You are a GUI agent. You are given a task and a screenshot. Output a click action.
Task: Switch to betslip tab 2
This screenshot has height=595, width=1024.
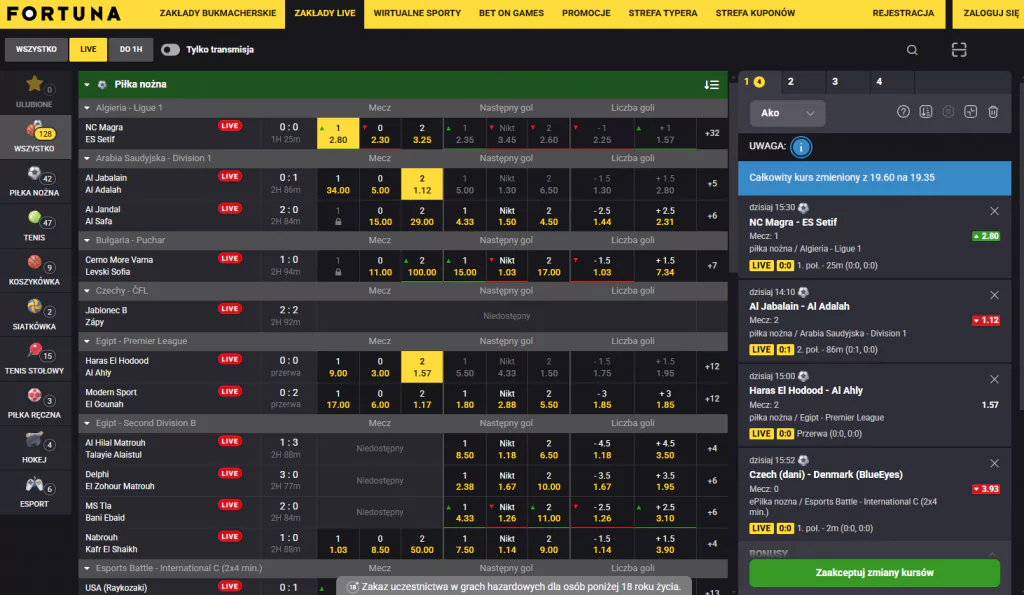pyautogui.click(x=790, y=82)
